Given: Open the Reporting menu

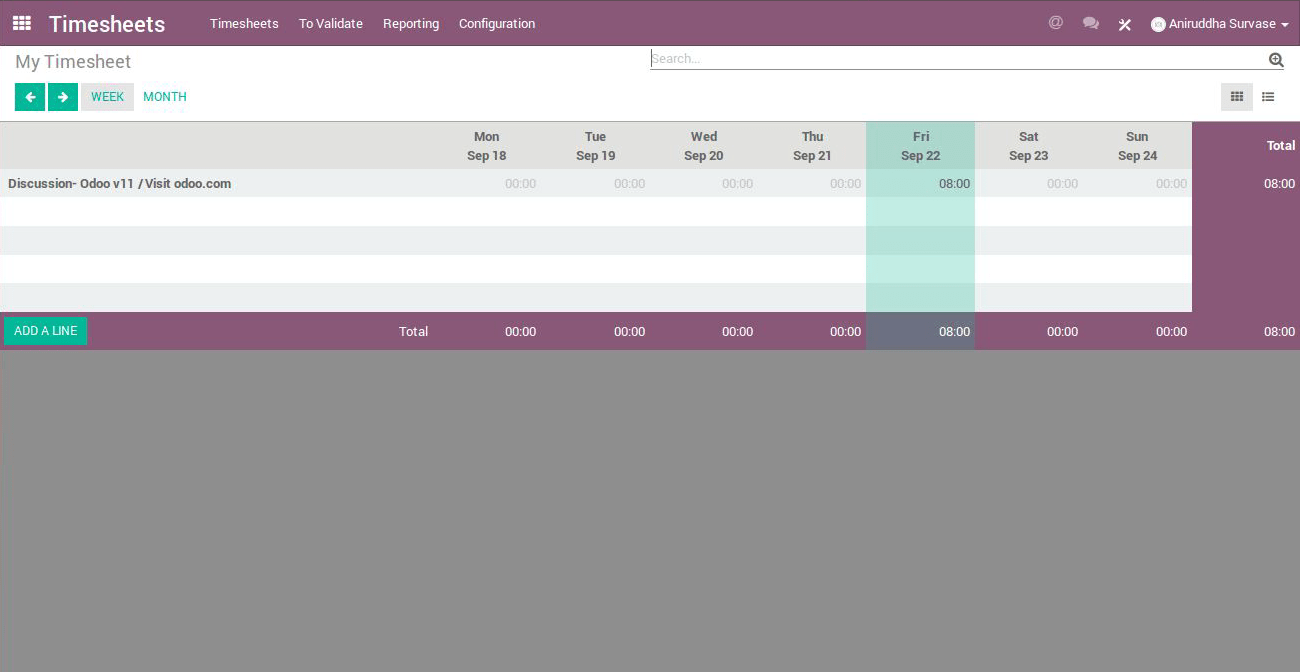Looking at the screenshot, I should click(411, 23).
